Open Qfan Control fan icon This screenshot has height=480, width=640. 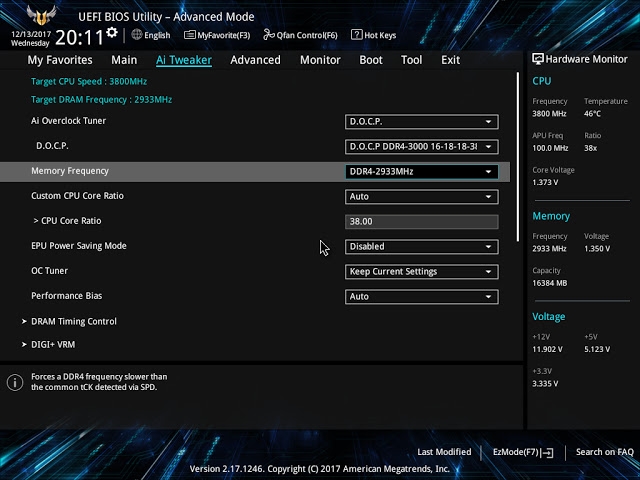pyautogui.click(x=269, y=35)
